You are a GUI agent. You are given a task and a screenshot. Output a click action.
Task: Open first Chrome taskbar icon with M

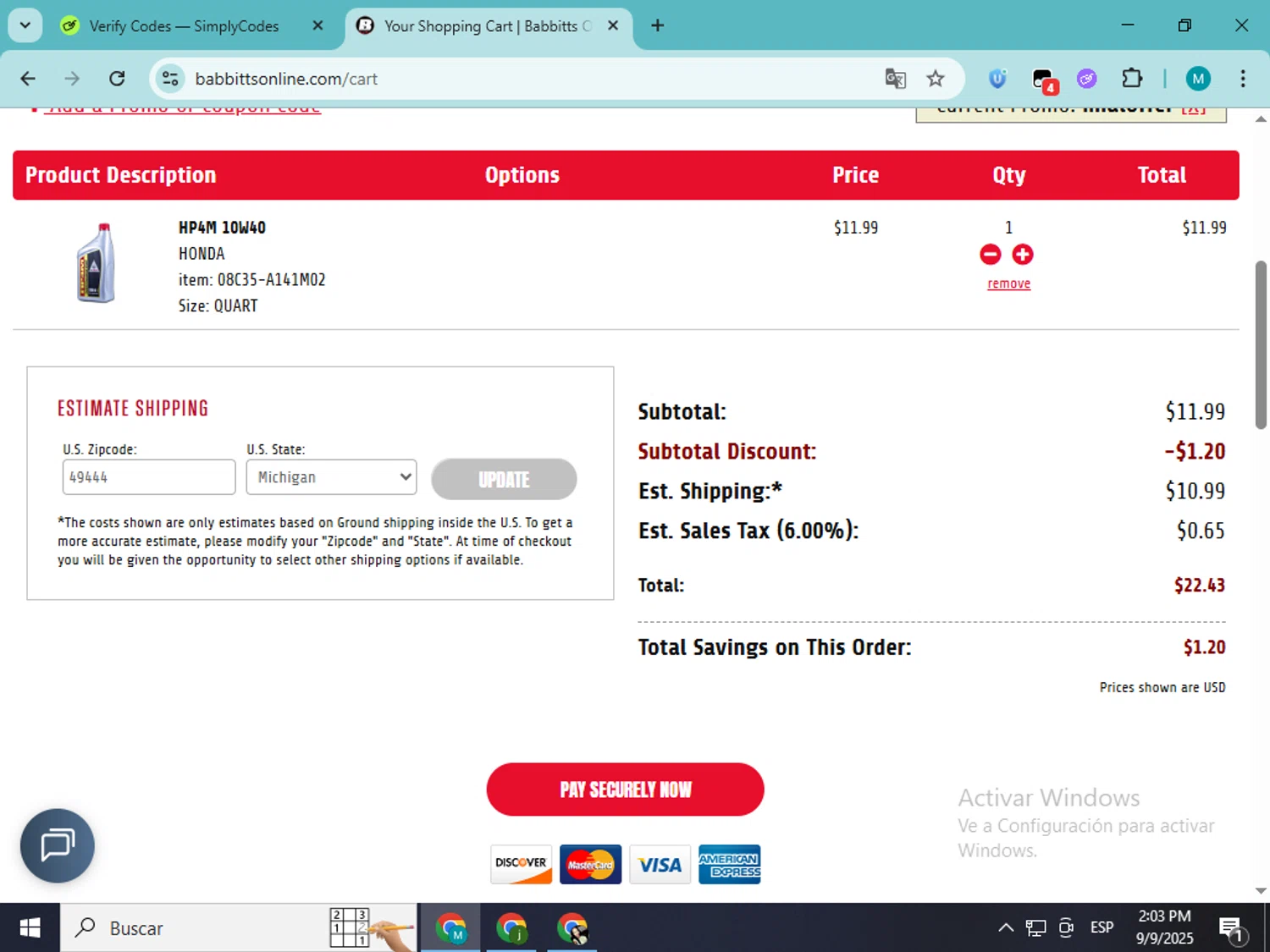450,927
